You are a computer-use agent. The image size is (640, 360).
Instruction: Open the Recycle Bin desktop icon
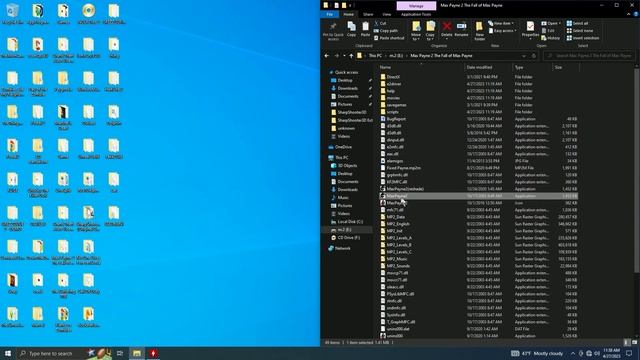coord(12,14)
